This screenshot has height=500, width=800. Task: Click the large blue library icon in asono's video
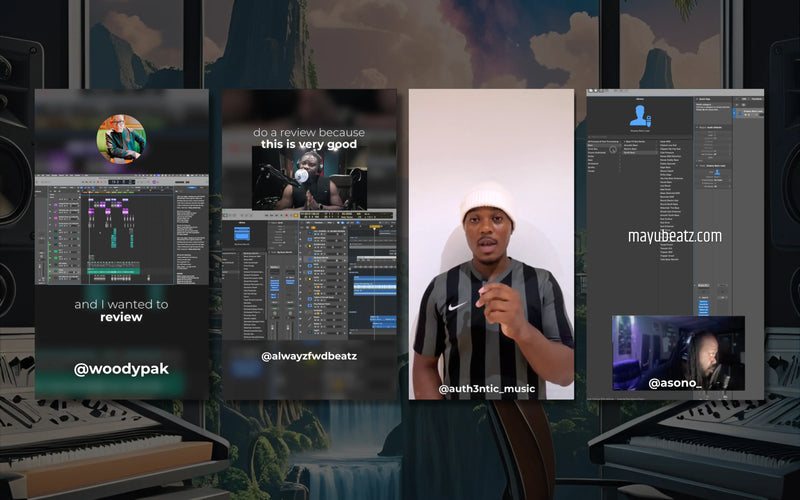point(639,116)
